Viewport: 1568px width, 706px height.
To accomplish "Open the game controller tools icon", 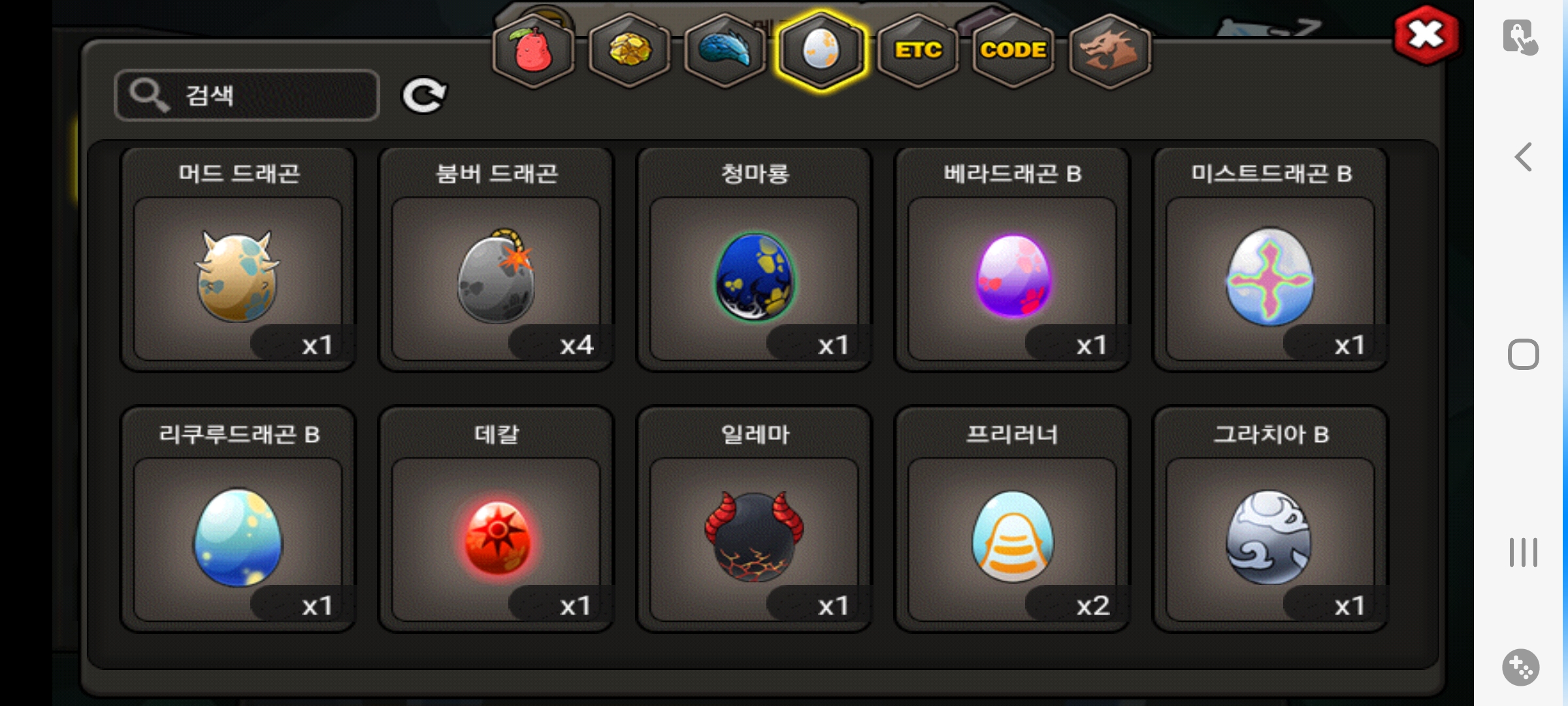I will coord(1521,667).
